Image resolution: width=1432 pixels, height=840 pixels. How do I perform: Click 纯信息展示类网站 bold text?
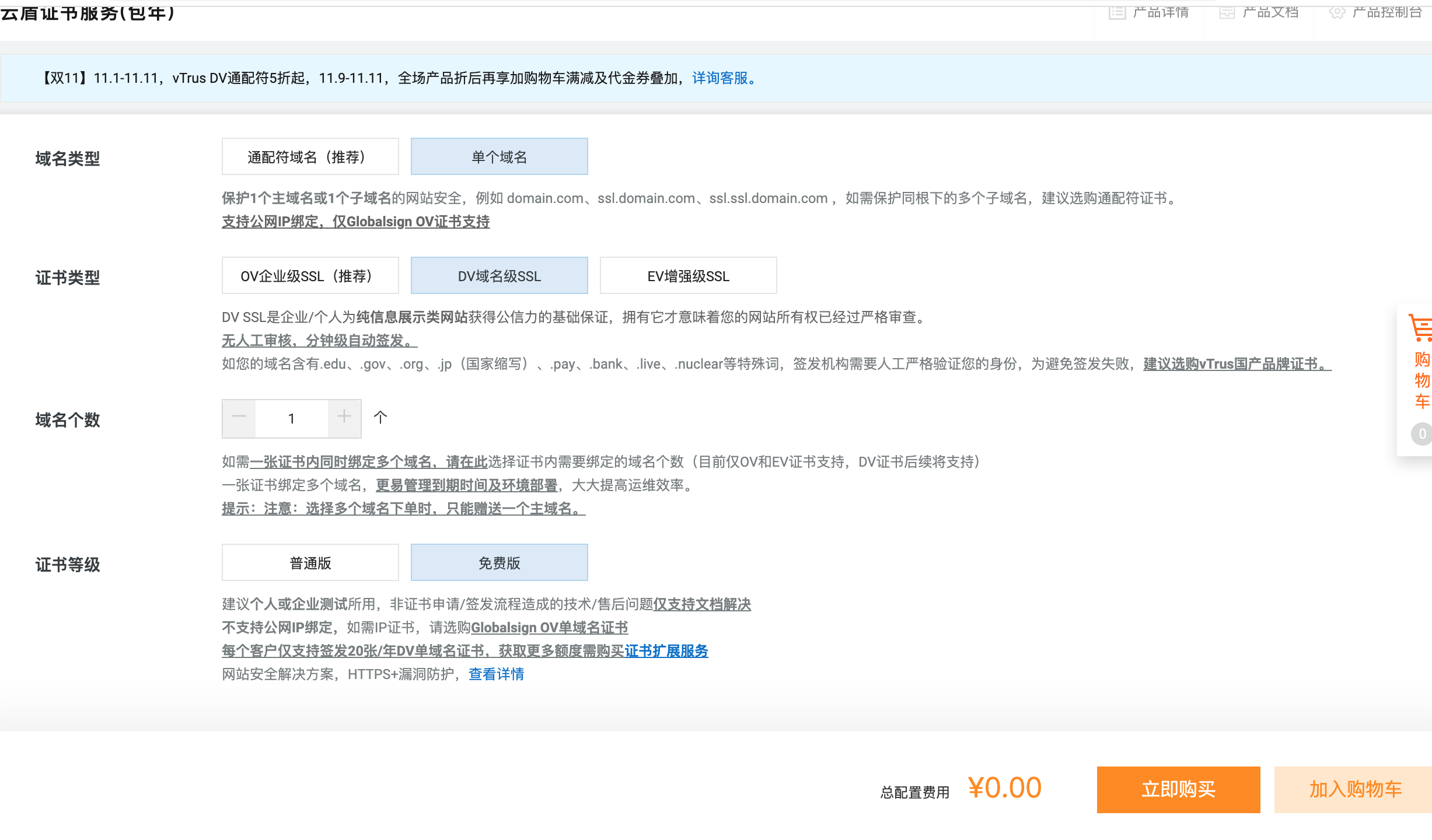(412, 317)
